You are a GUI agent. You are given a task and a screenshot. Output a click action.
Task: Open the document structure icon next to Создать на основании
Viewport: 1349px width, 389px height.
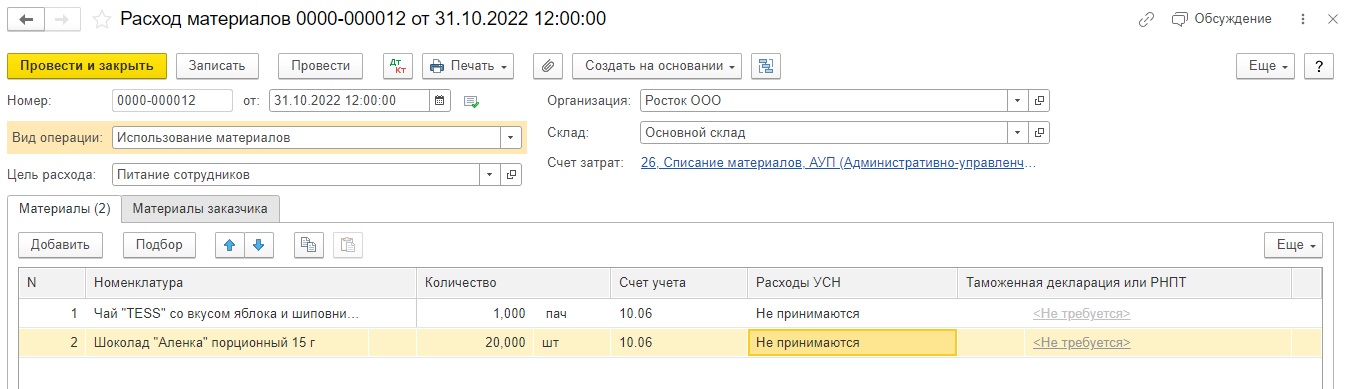766,66
